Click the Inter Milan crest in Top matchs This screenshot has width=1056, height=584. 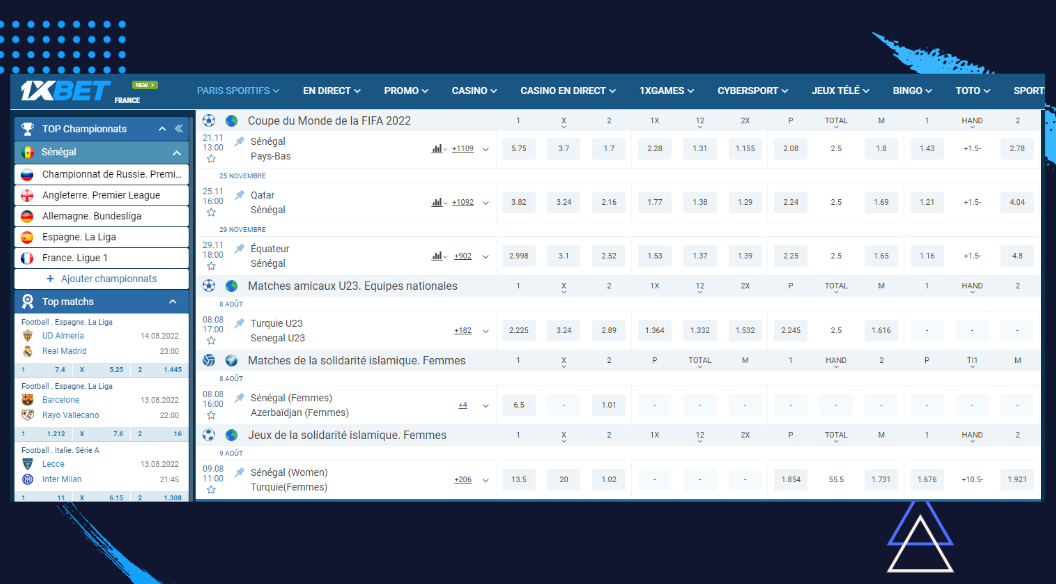28,480
